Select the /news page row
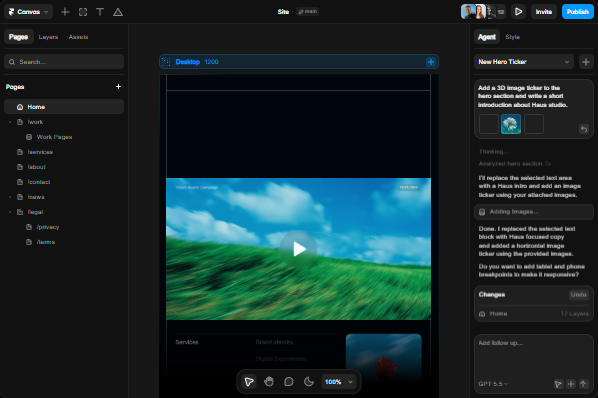This screenshot has width=598, height=398. 64,197
